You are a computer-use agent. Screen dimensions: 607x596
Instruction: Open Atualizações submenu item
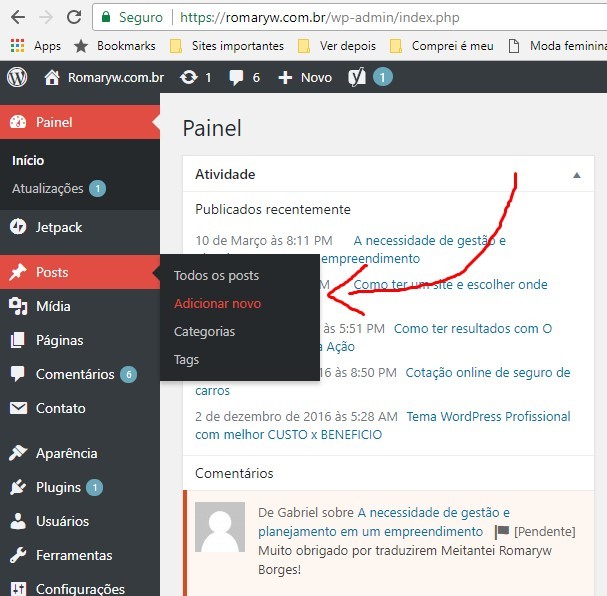pos(48,188)
